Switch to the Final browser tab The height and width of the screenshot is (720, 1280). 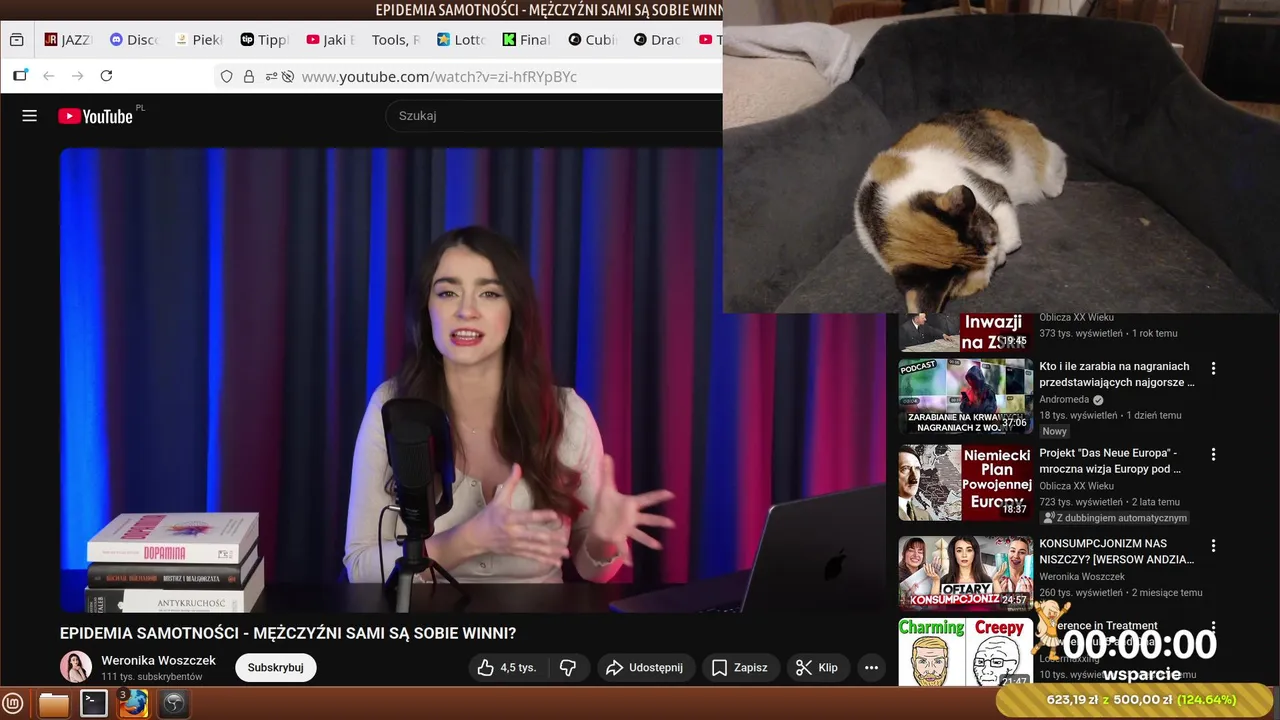526,40
